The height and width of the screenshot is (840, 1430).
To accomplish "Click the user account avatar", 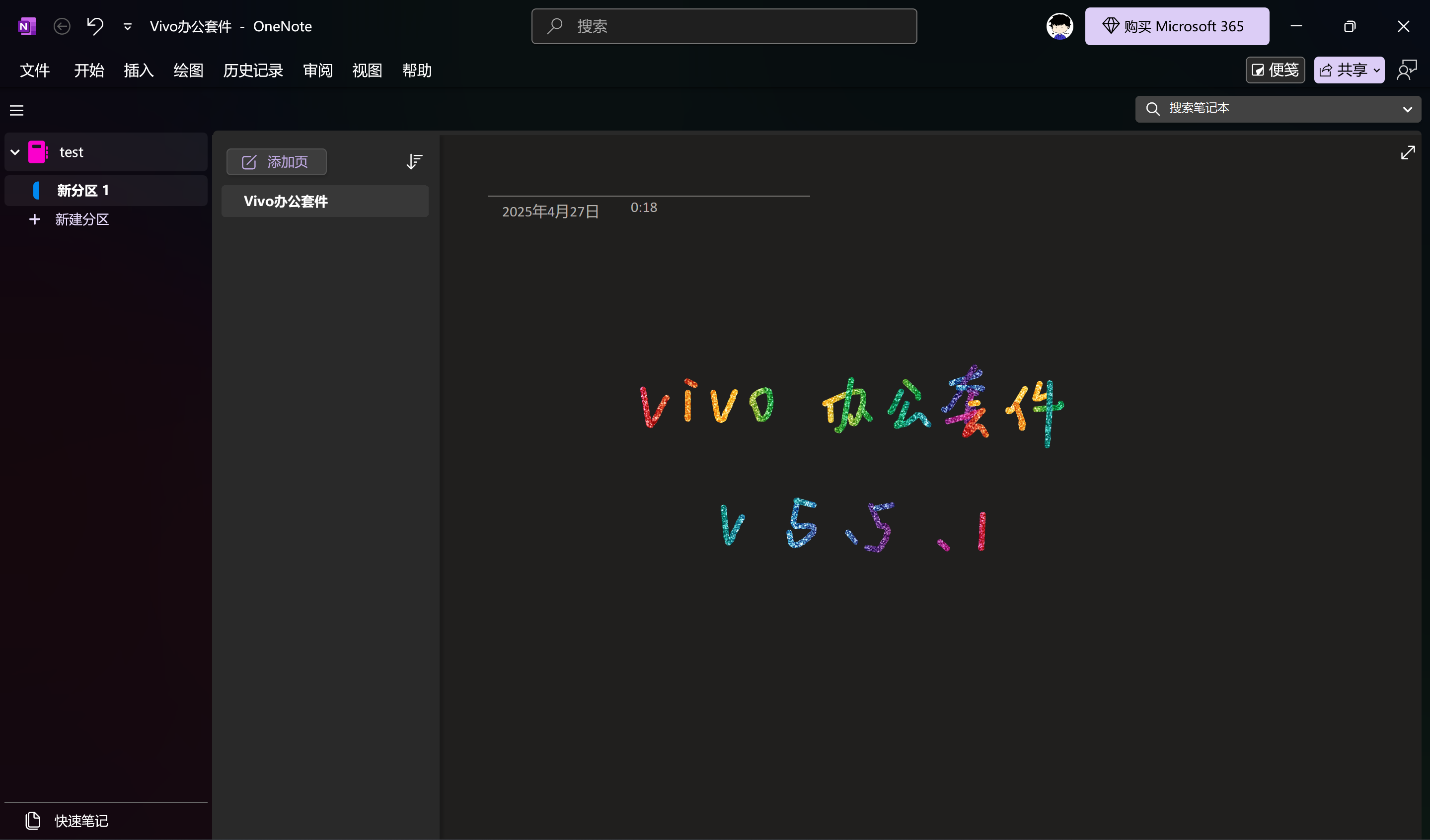I will tap(1059, 26).
